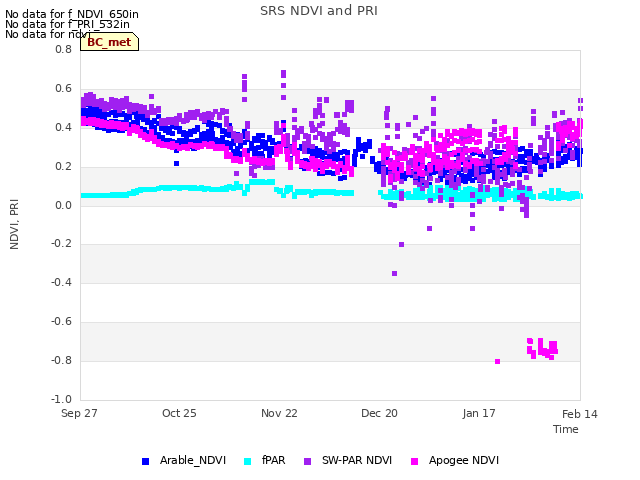Click the blue Arable_NDVI legend swatch
The width and height of the screenshot is (640, 480).
(145, 461)
